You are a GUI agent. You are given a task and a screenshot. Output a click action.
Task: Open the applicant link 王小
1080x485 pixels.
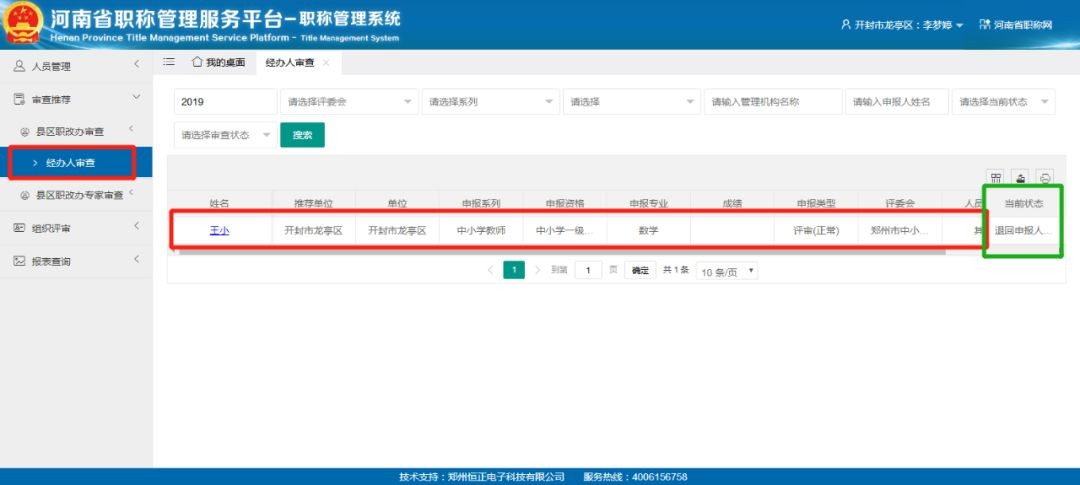[x=219, y=231]
